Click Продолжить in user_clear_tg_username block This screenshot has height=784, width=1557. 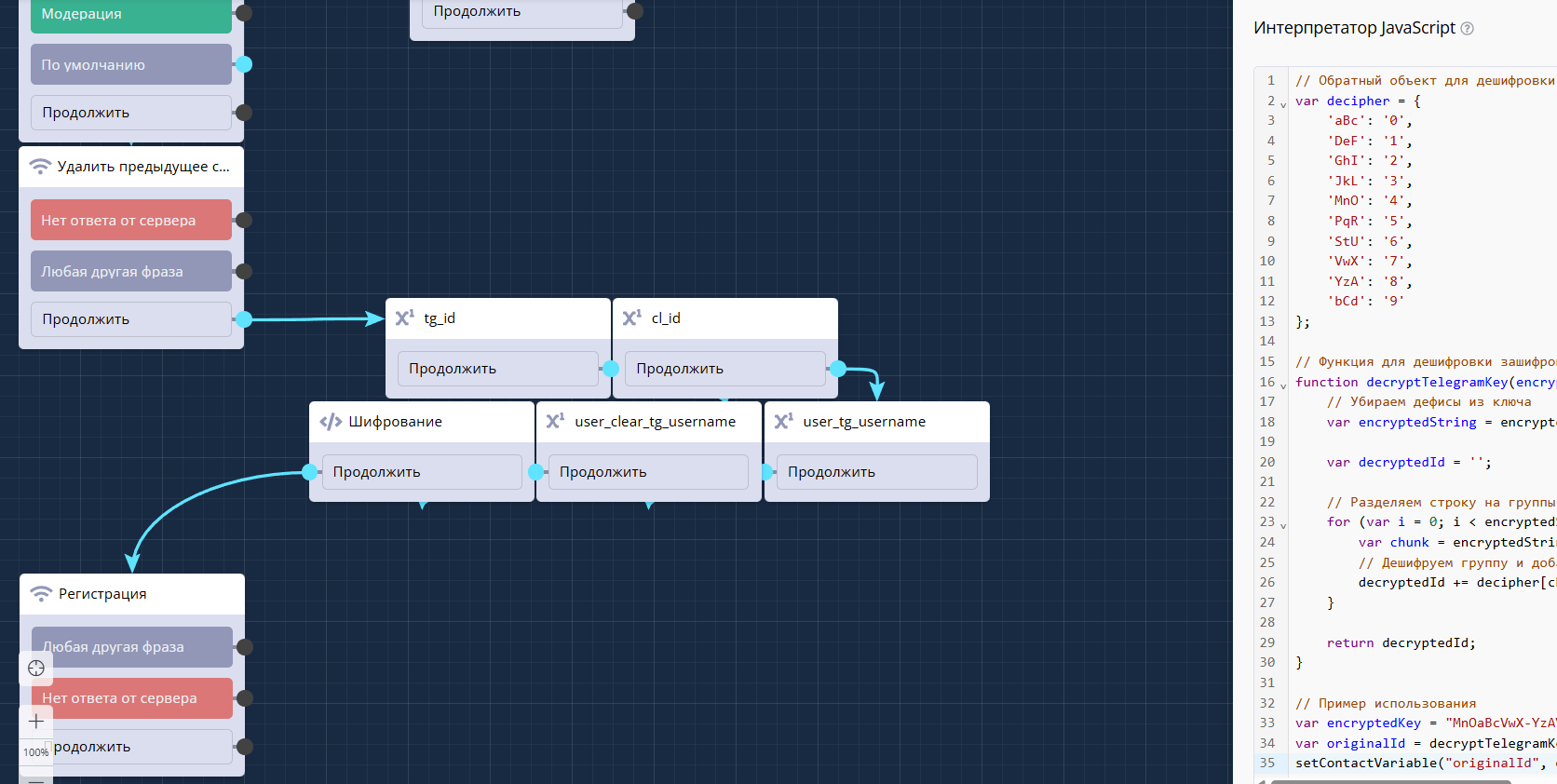(x=648, y=472)
